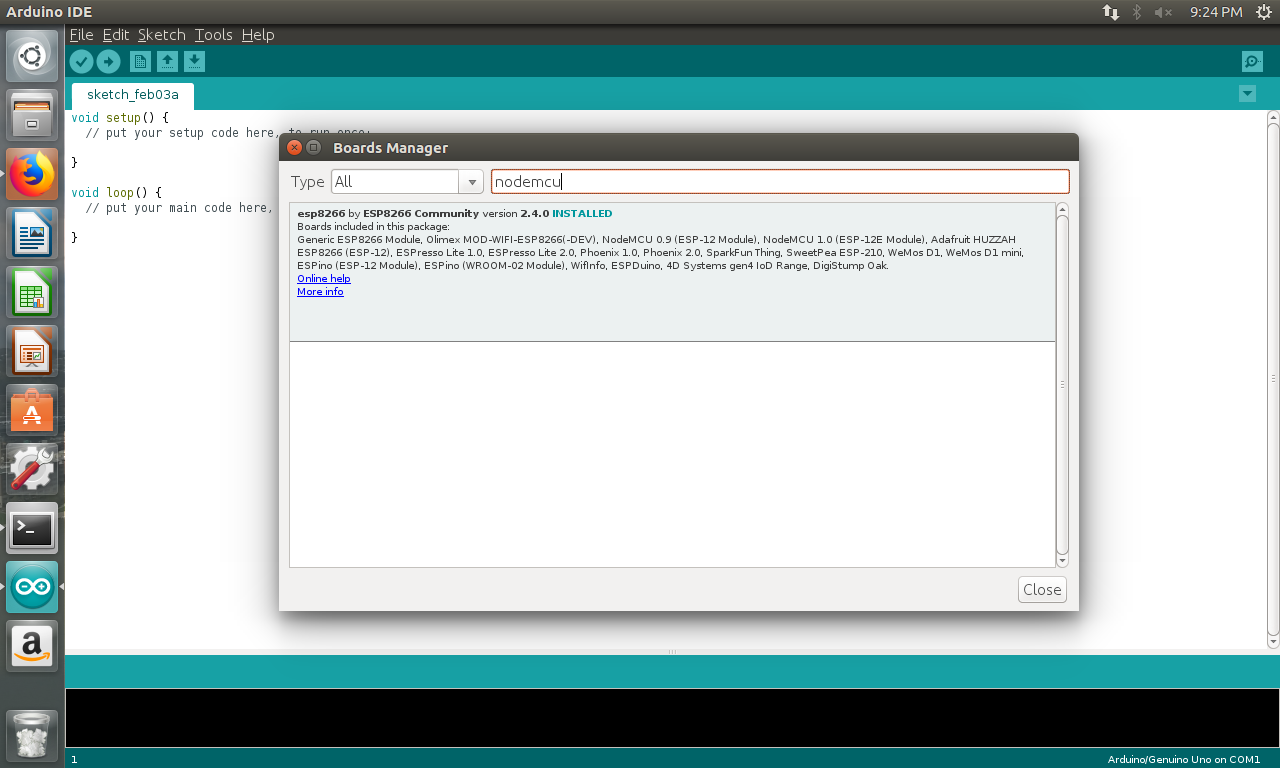Click the Boards Manager list scrollbar
1280x768 pixels.
[x=1062, y=385]
